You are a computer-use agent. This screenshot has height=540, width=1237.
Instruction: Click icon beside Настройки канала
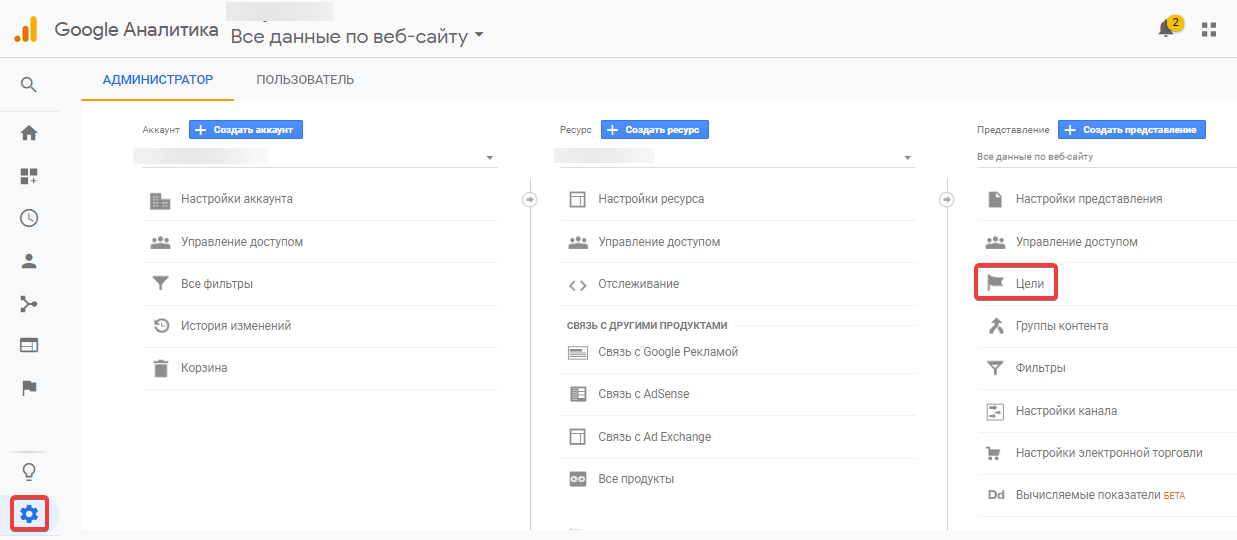995,411
